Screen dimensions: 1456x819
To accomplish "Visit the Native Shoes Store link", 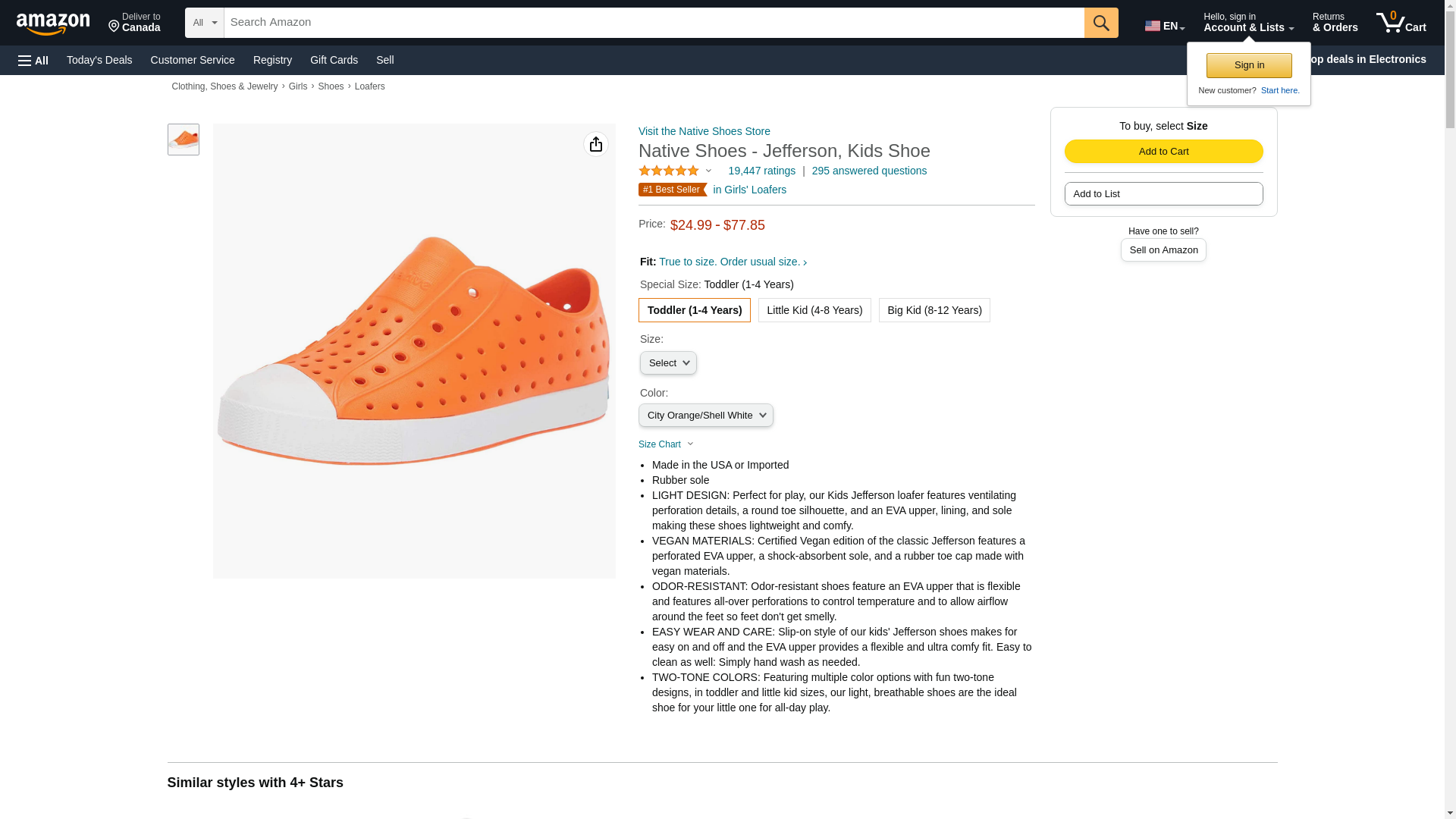I will tap(704, 131).
